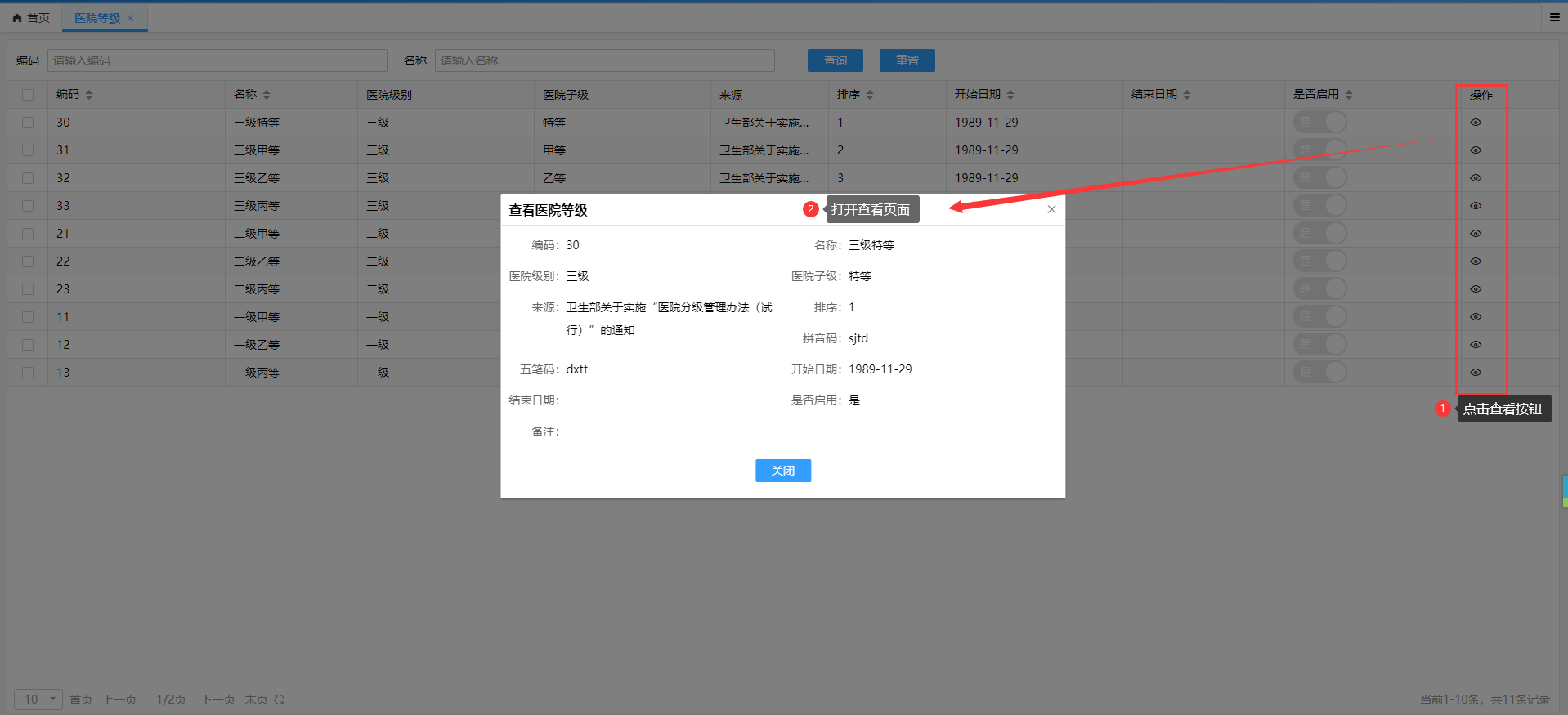Screen dimensions: 1568x715
Task: Click the eye icon in row 21
Action: [1476, 234]
